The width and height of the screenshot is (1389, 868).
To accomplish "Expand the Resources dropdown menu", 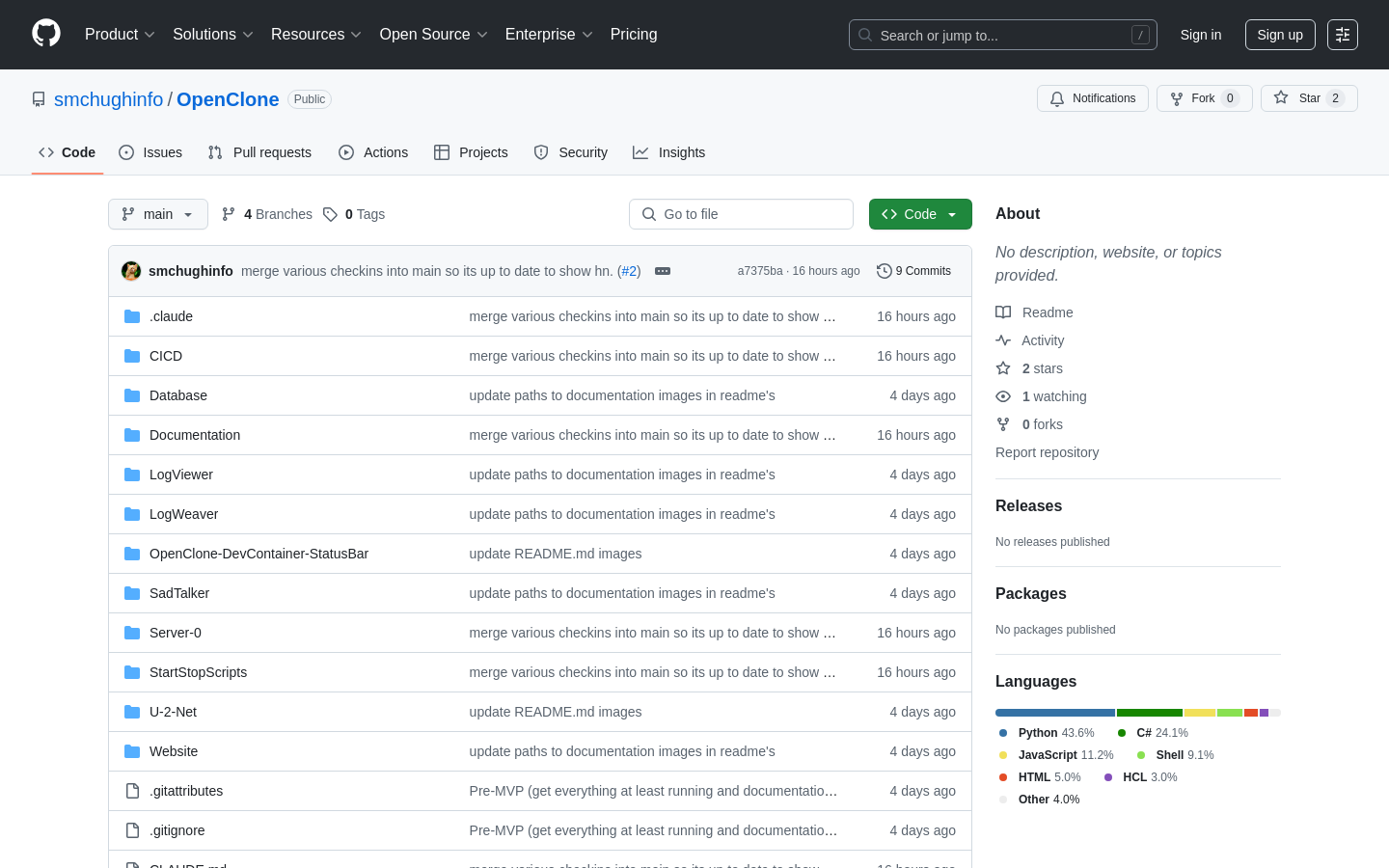I will point(316,35).
